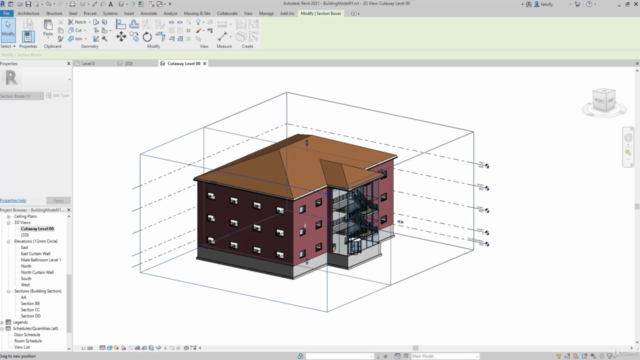
Task: Toggle Thin Lines in quick access toolbar
Action: coord(141,4)
